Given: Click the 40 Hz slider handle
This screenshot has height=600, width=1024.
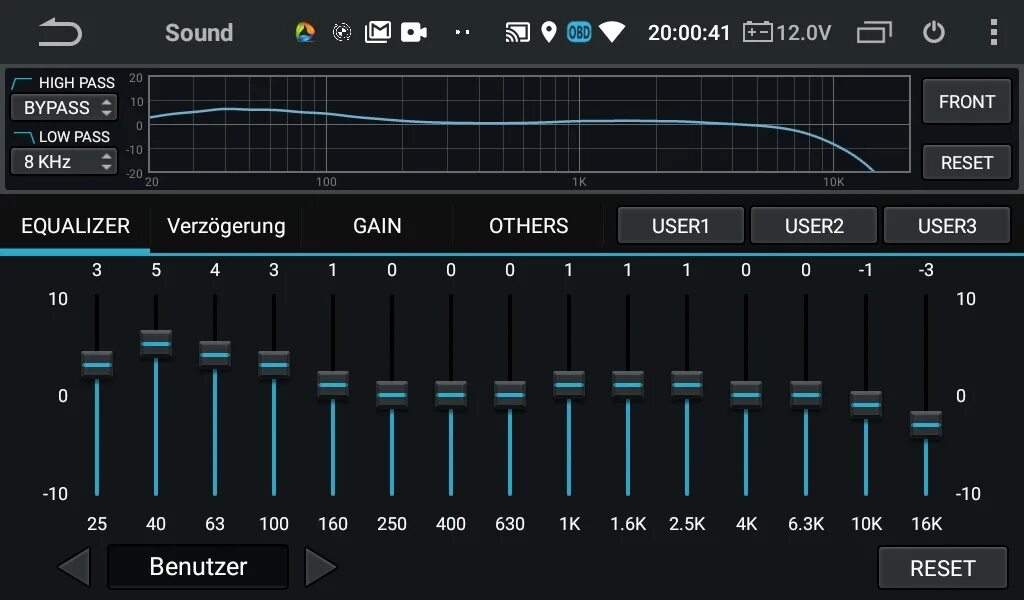Looking at the screenshot, I should (x=156, y=343).
